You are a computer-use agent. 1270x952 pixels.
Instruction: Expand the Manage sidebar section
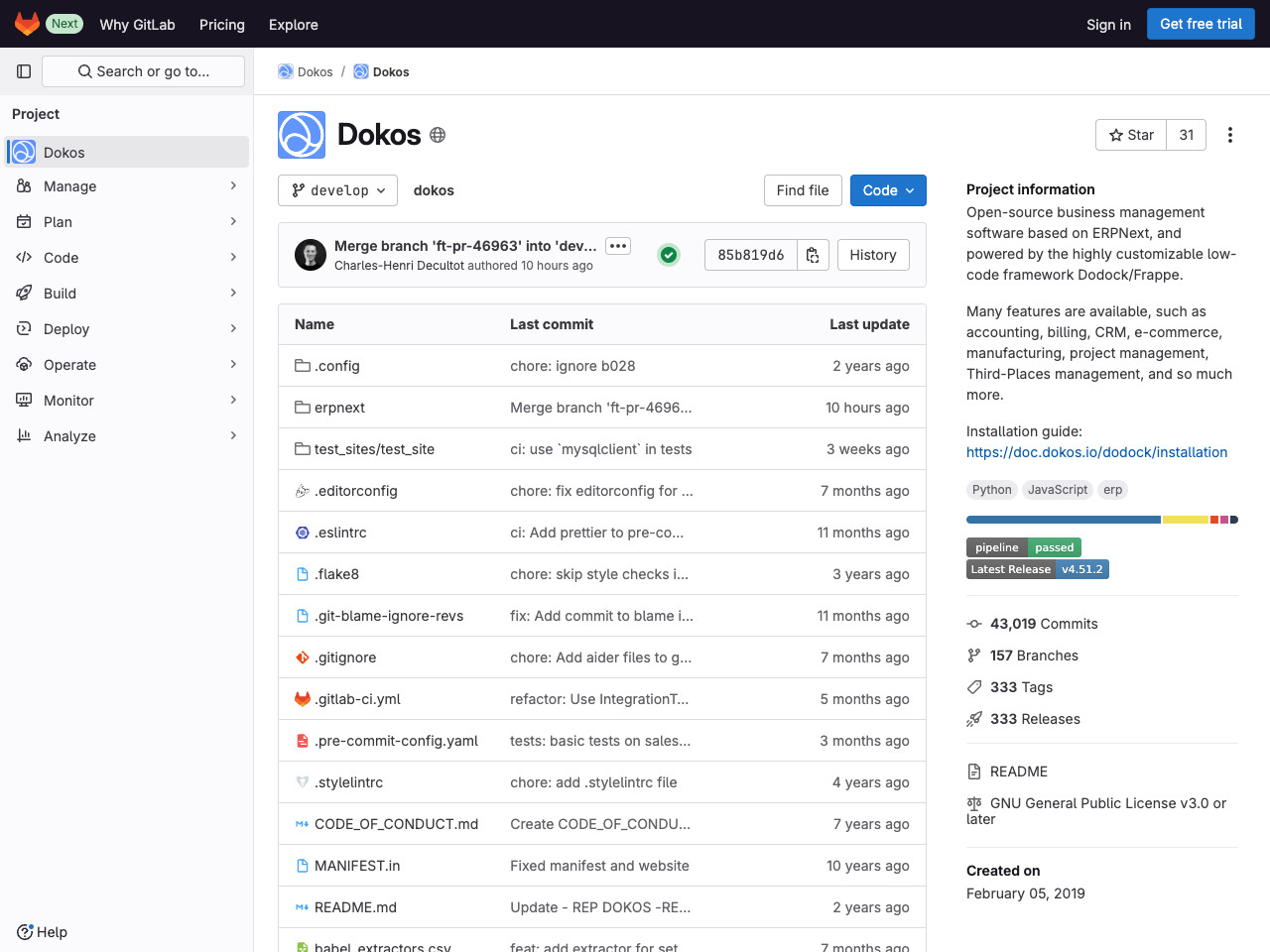(127, 186)
